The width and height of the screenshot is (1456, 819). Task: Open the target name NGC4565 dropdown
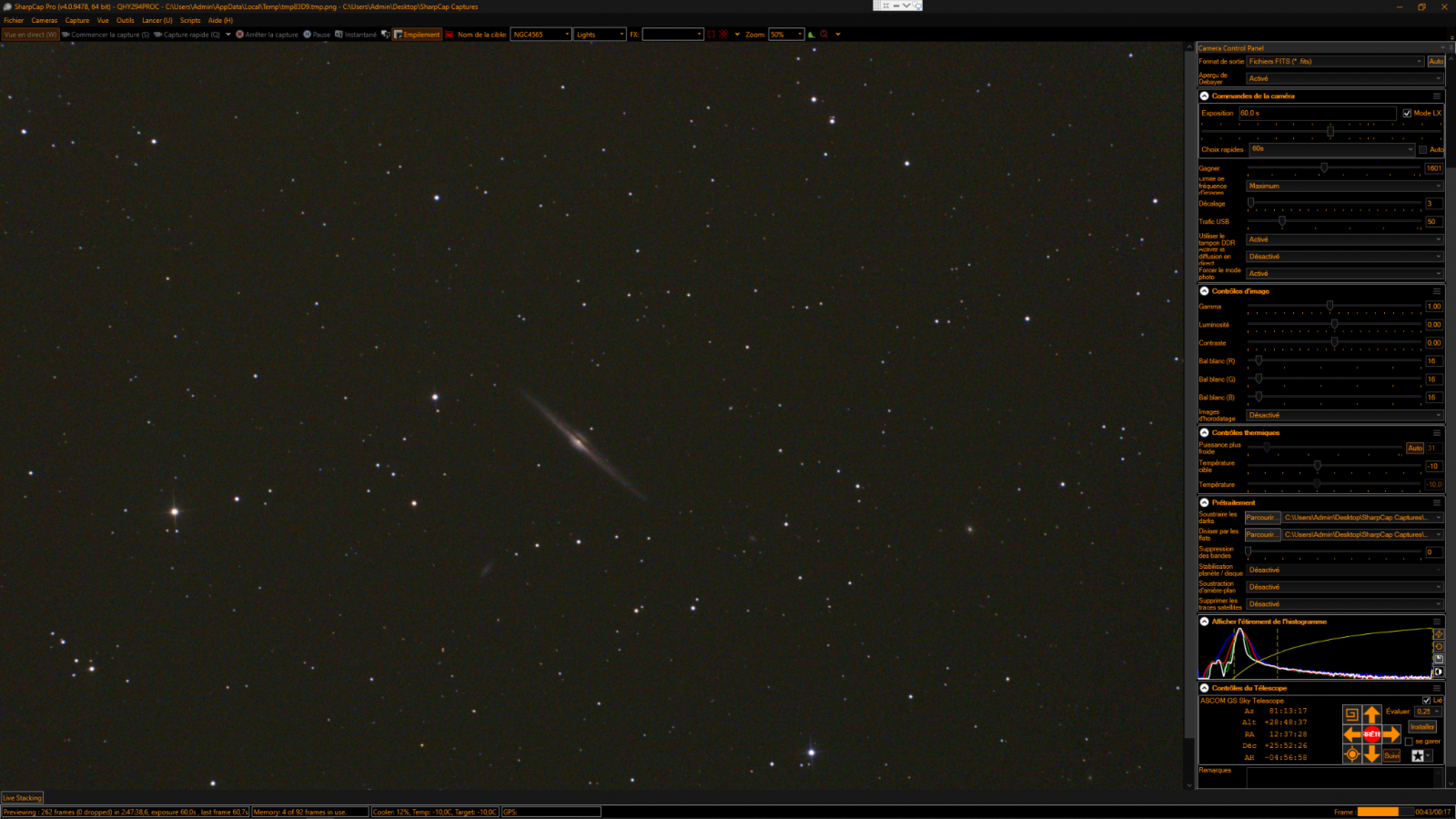(x=541, y=35)
